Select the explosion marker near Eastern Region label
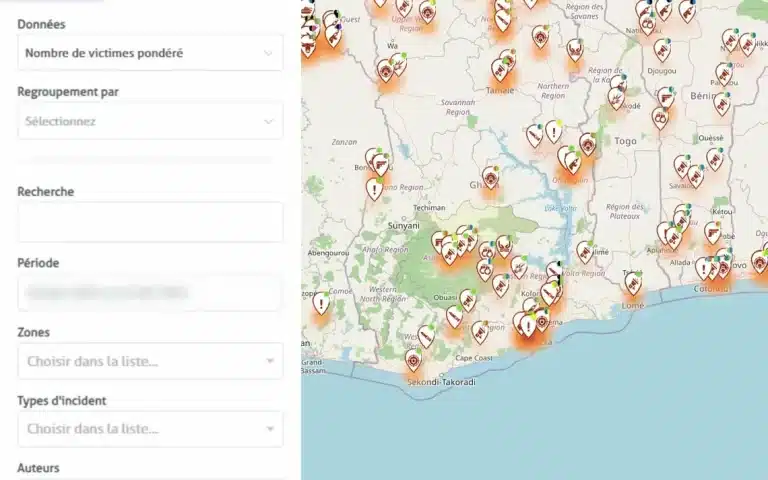 click(519, 267)
